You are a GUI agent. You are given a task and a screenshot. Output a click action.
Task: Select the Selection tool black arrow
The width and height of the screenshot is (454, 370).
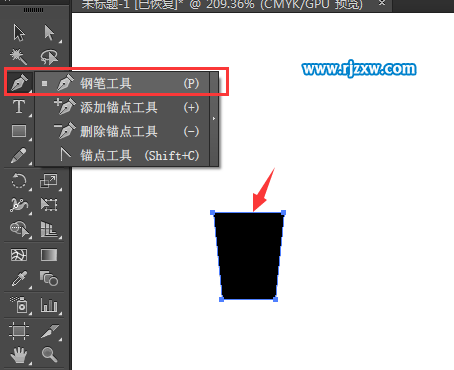pyautogui.click(x=19, y=33)
